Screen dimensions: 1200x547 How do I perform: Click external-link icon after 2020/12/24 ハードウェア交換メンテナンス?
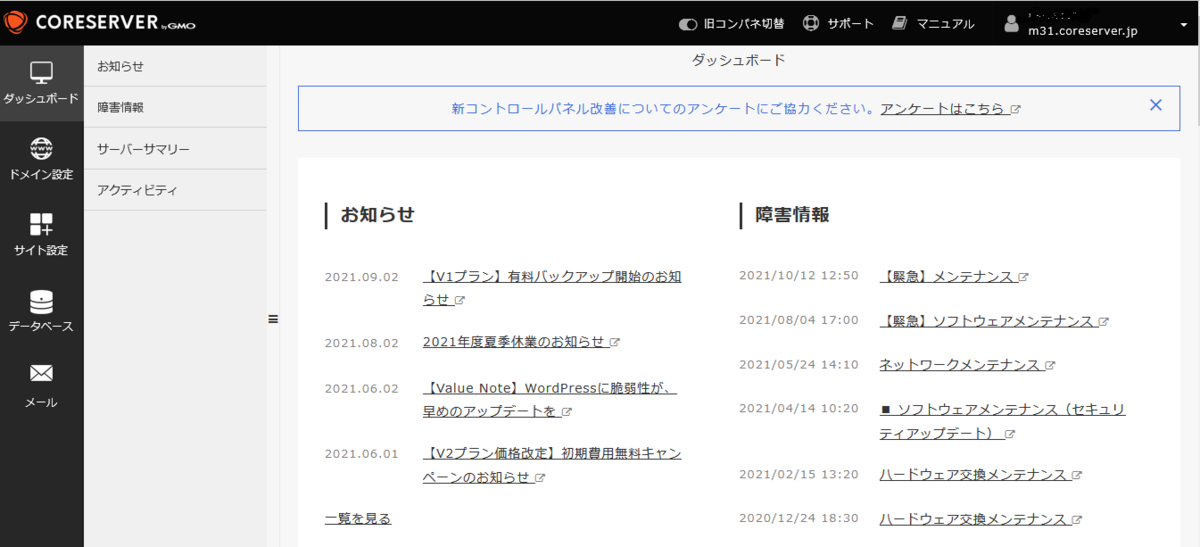pos(1077,520)
